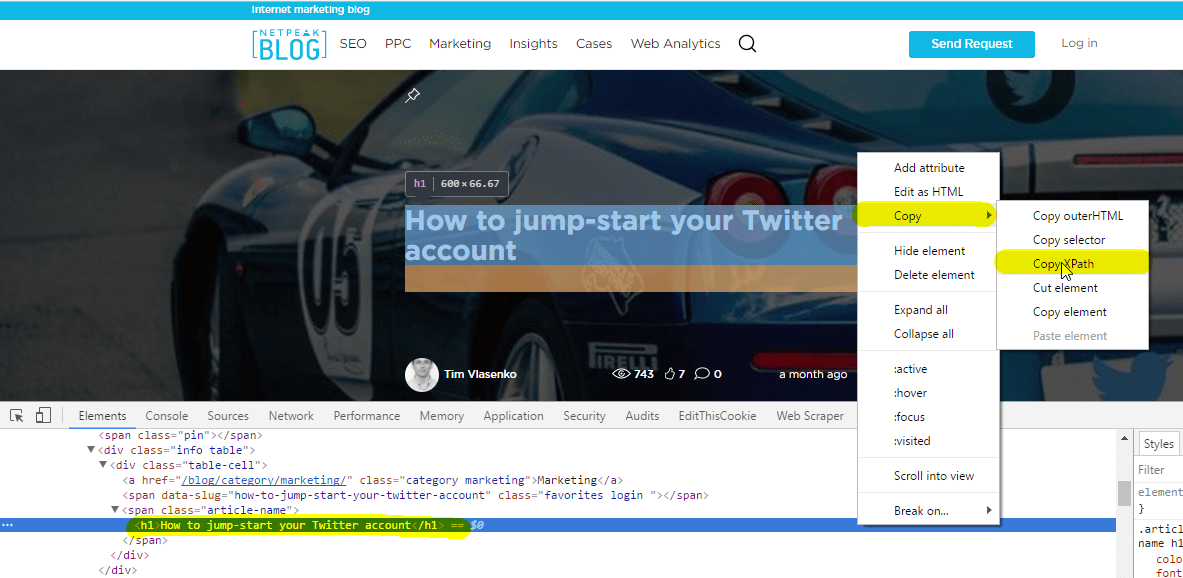Select Collapse all in the context menu

click(x=929, y=334)
